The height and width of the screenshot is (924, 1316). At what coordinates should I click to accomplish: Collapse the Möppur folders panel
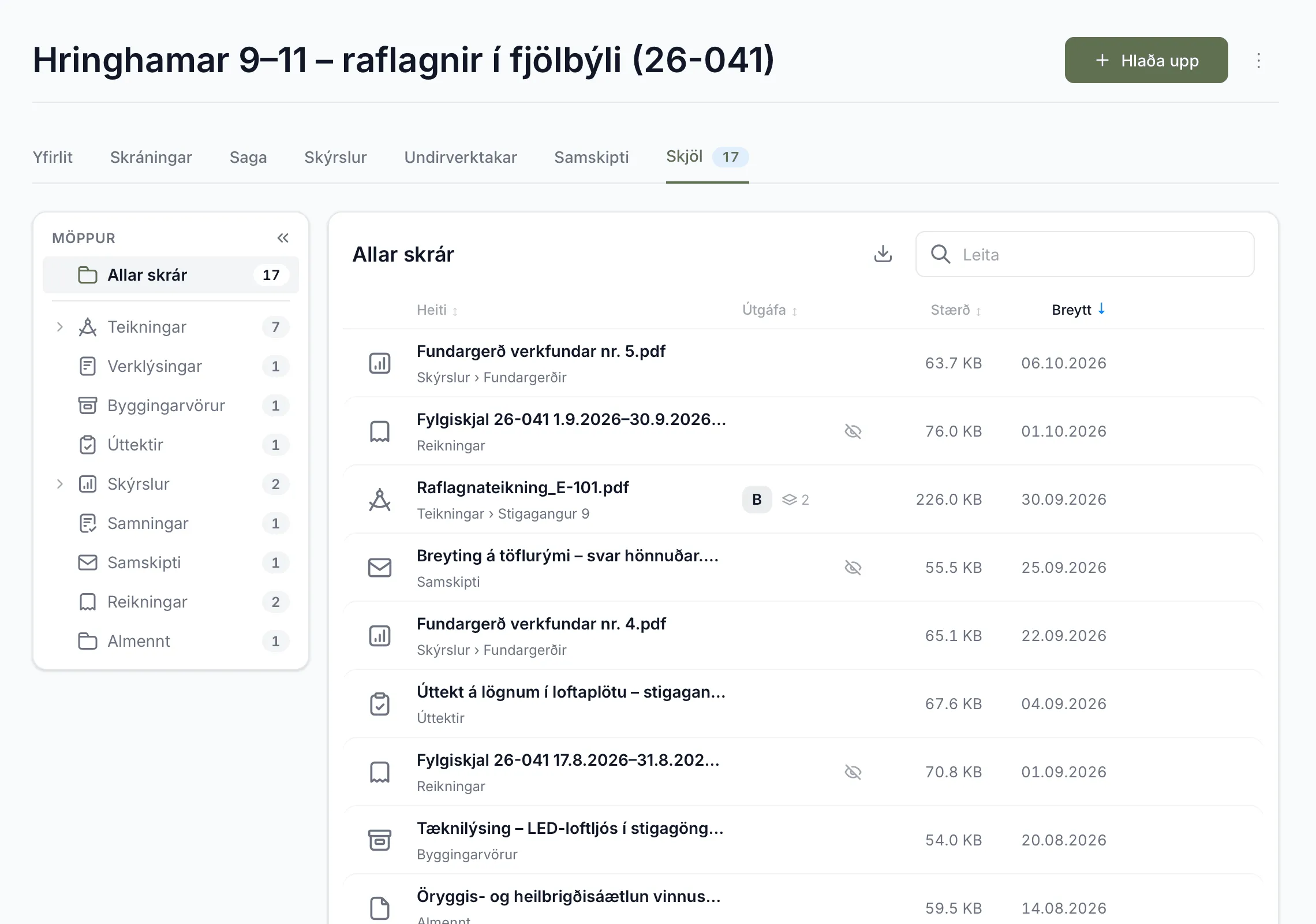pyautogui.click(x=283, y=238)
